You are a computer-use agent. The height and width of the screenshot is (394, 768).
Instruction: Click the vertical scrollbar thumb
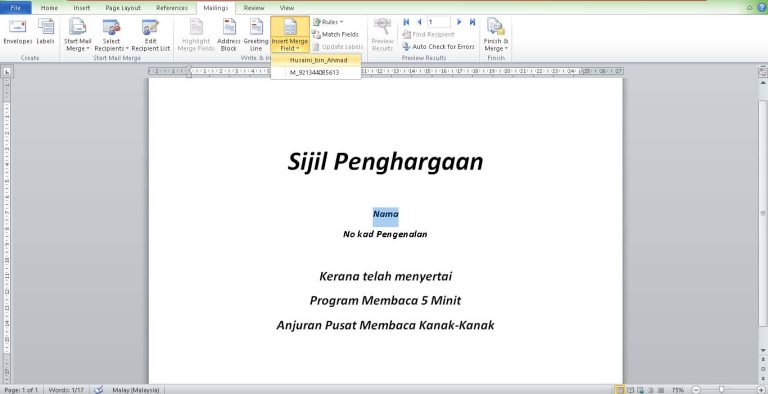pyautogui.click(x=762, y=214)
